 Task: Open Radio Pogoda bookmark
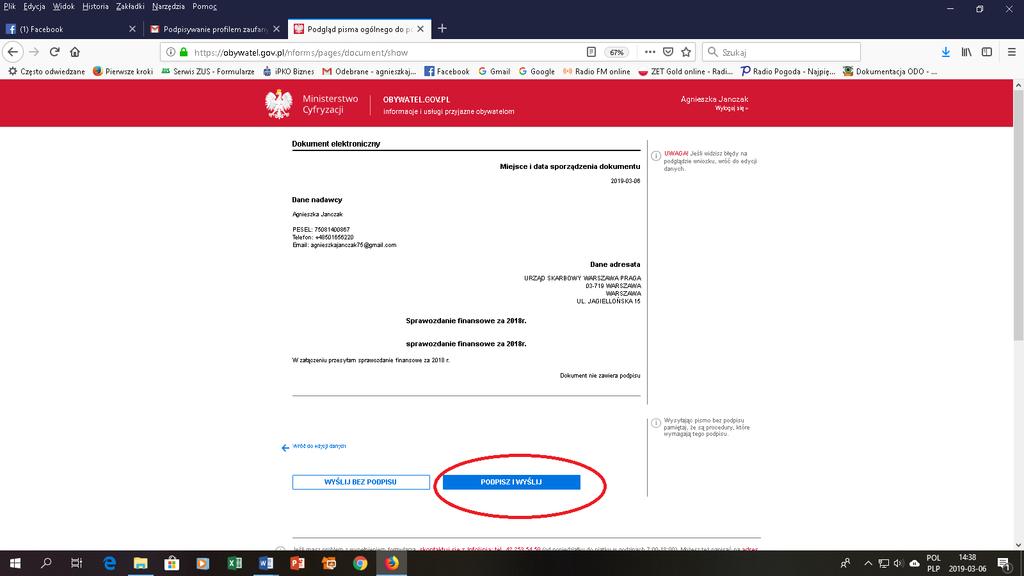[x=788, y=71]
